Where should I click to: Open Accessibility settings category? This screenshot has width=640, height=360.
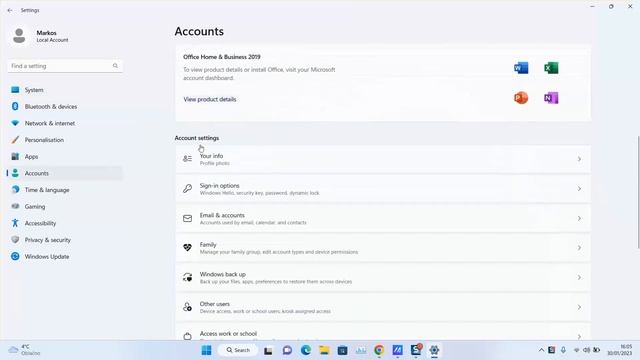pyautogui.click(x=65, y=223)
